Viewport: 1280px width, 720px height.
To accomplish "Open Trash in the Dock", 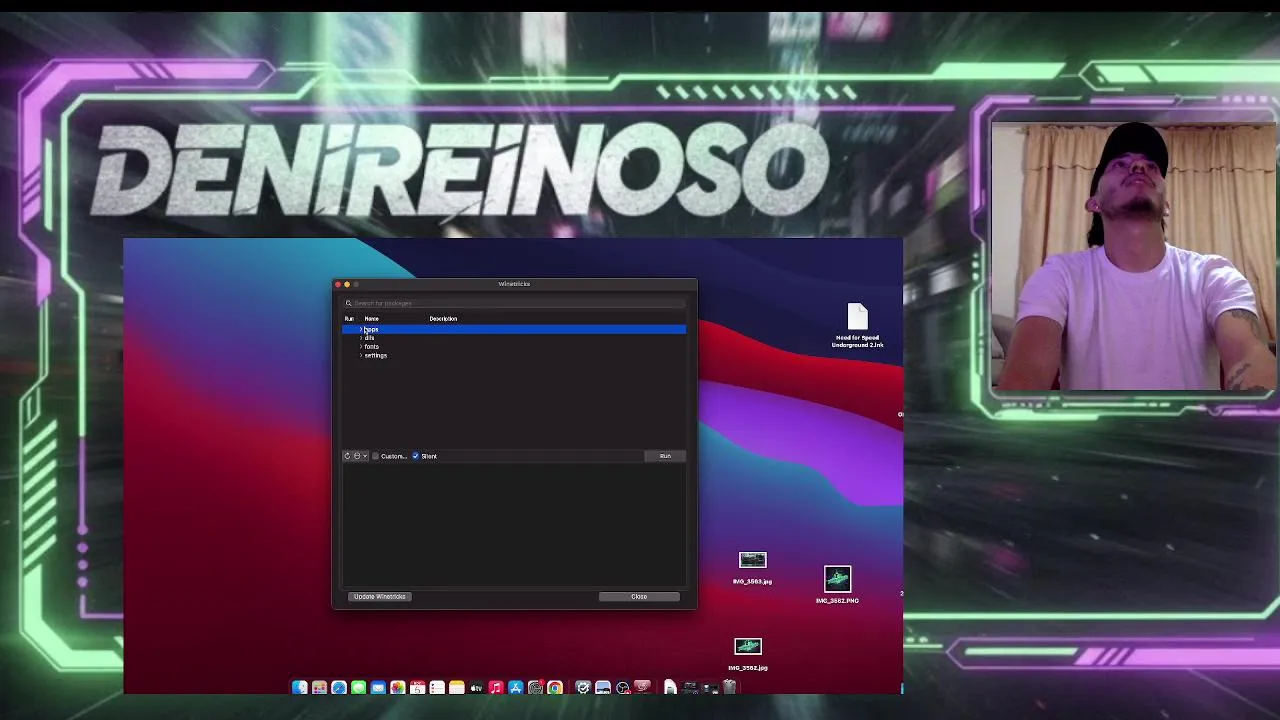I will (729, 686).
